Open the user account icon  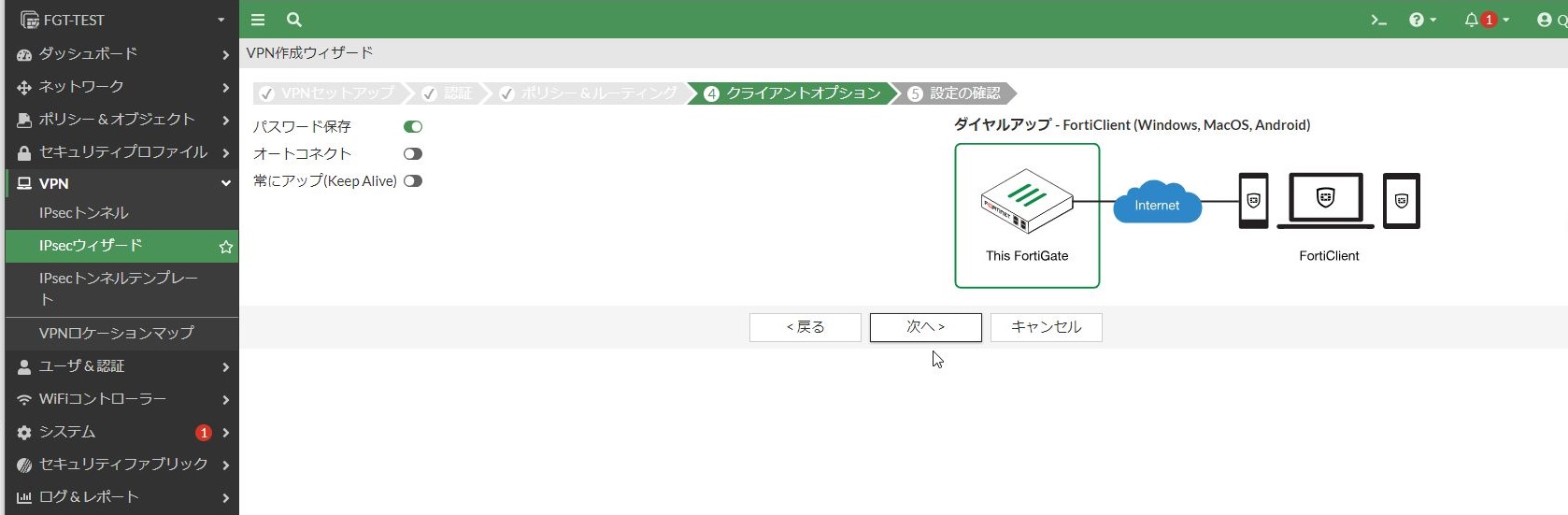(1544, 20)
